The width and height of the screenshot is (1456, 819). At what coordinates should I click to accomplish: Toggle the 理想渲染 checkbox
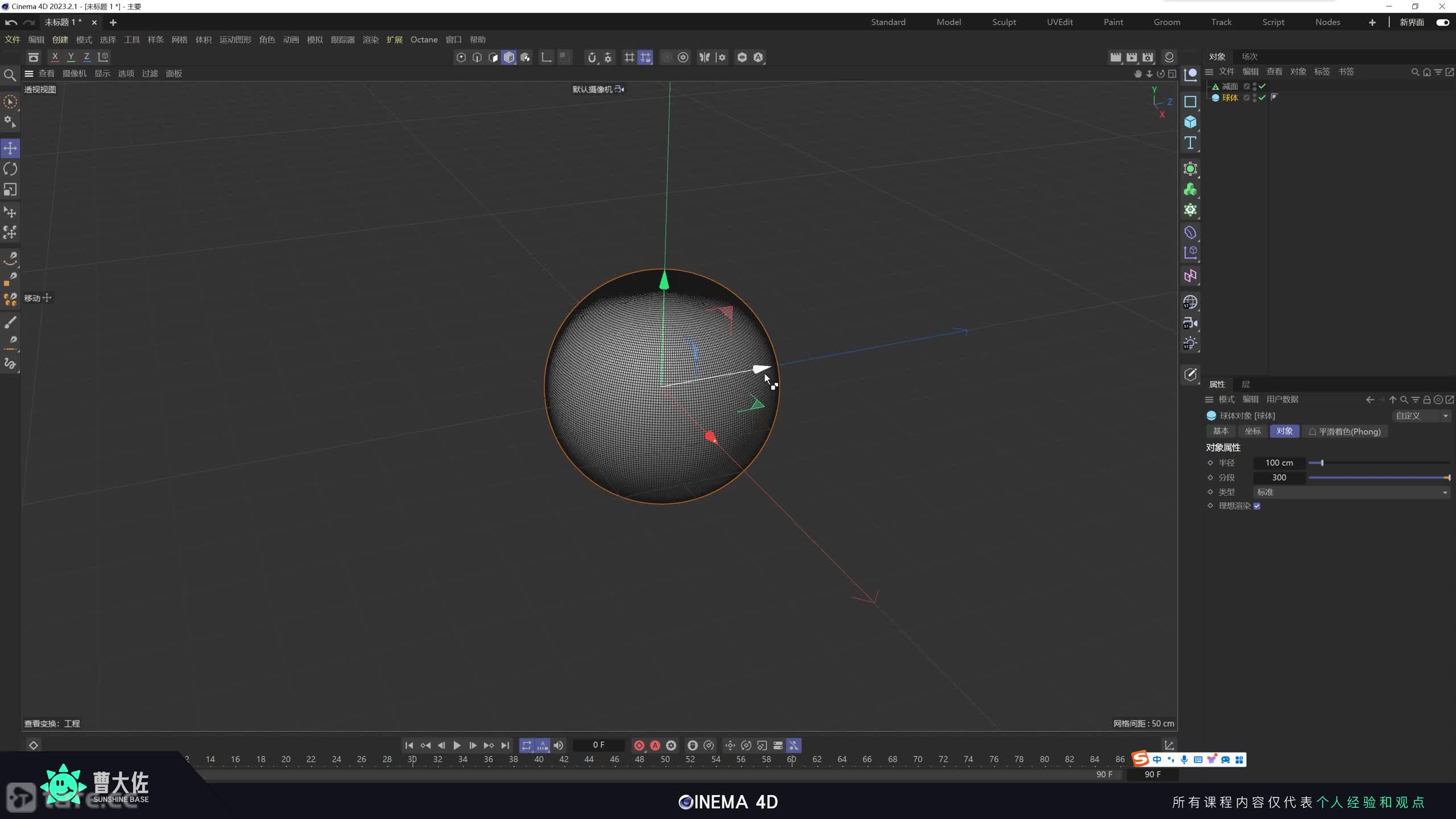click(x=1257, y=506)
